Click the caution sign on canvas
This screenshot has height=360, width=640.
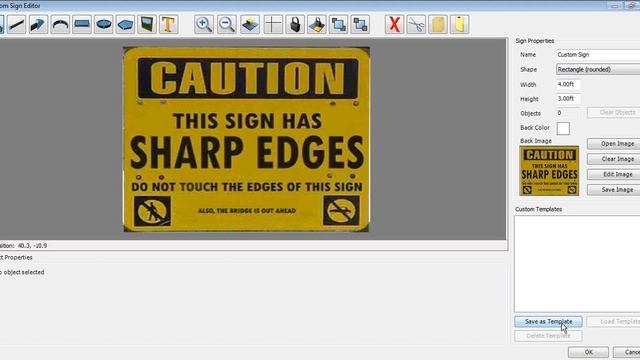247,139
